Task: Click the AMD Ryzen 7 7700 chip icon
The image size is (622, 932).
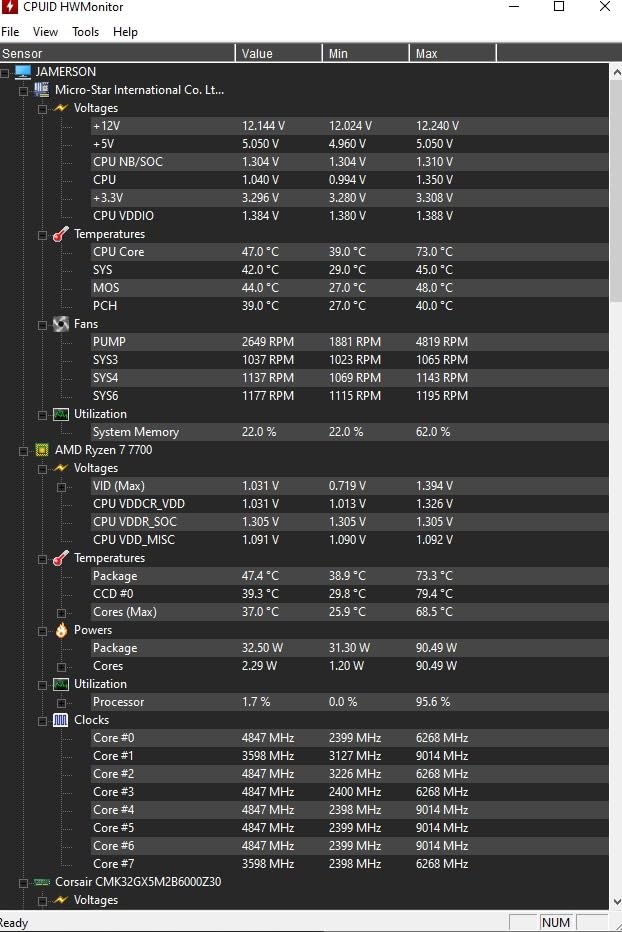Action: pos(41,450)
